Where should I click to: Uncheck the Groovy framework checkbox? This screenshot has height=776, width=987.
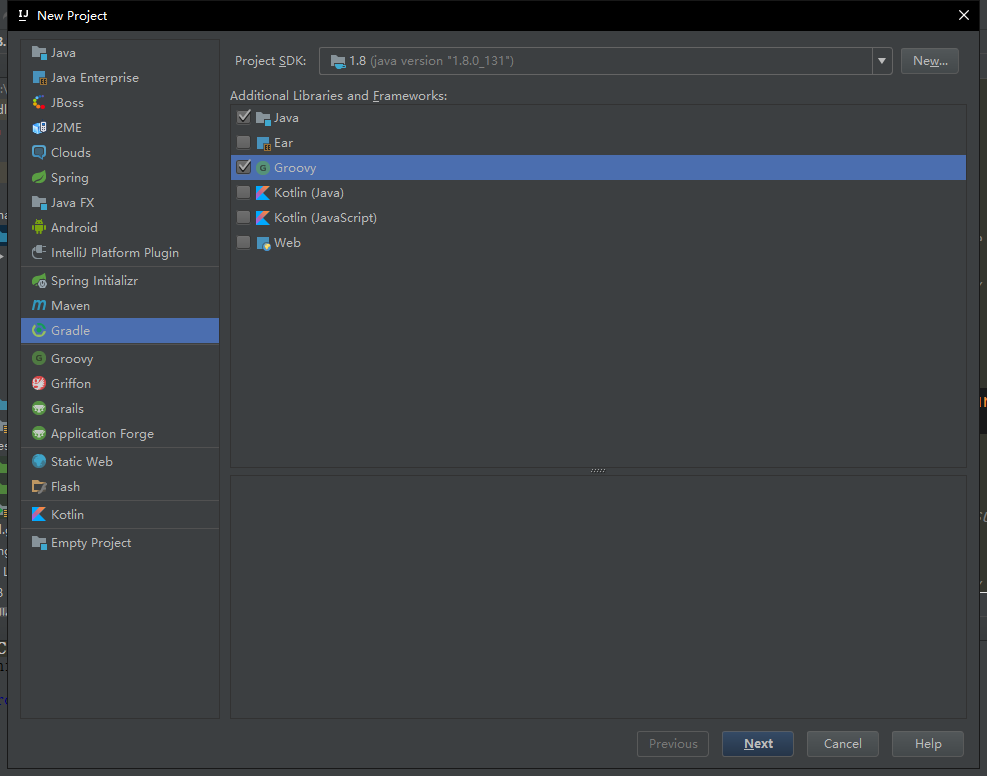(x=244, y=167)
